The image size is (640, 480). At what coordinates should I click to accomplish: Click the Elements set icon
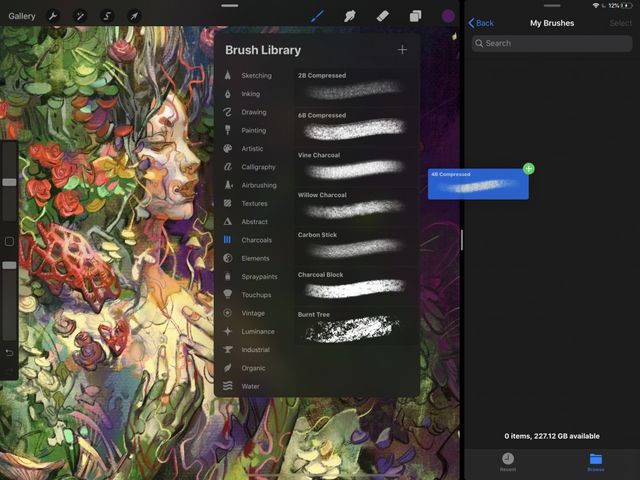[228, 258]
